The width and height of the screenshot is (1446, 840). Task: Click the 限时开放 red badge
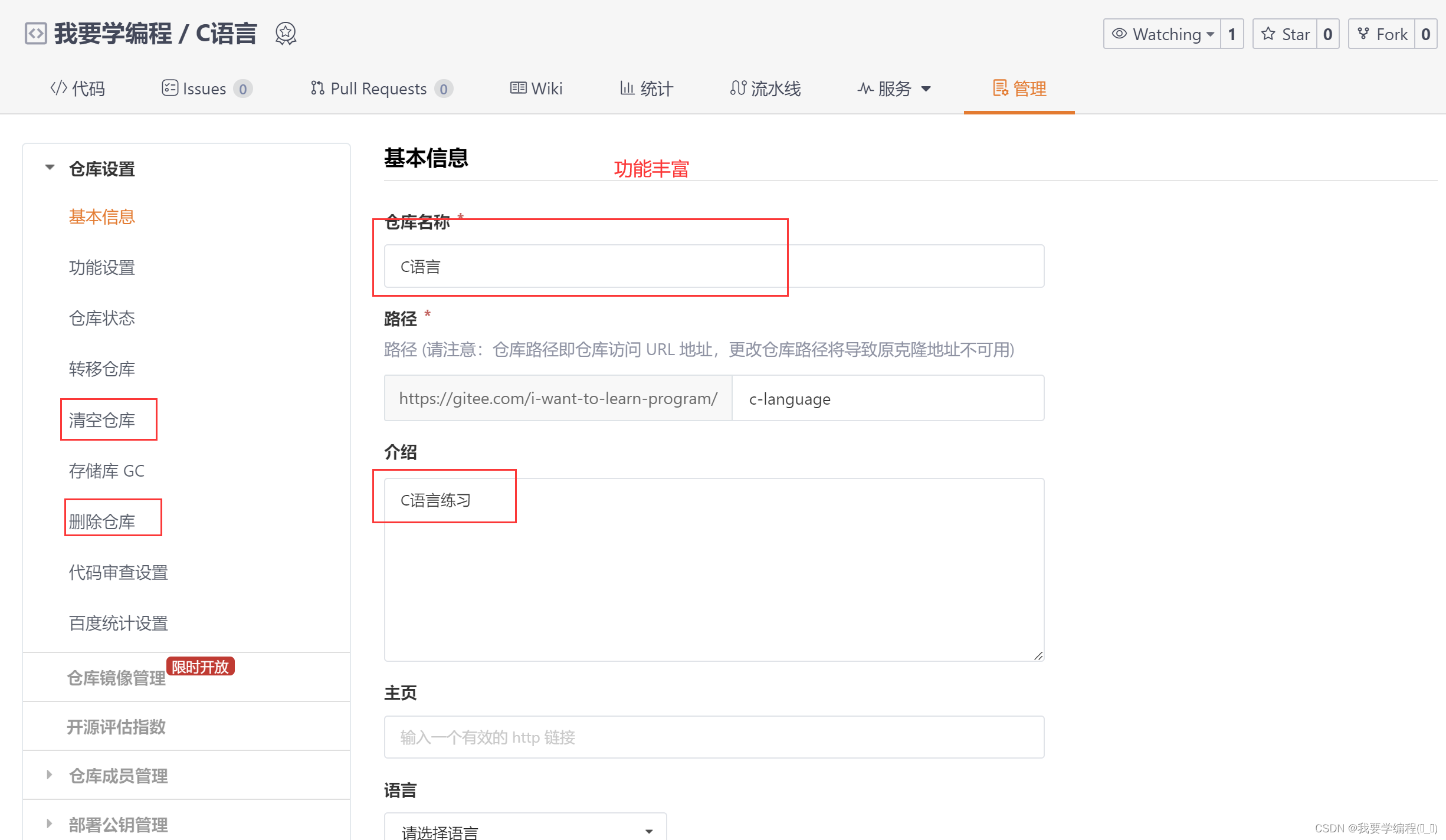pyautogui.click(x=201, y=667)
